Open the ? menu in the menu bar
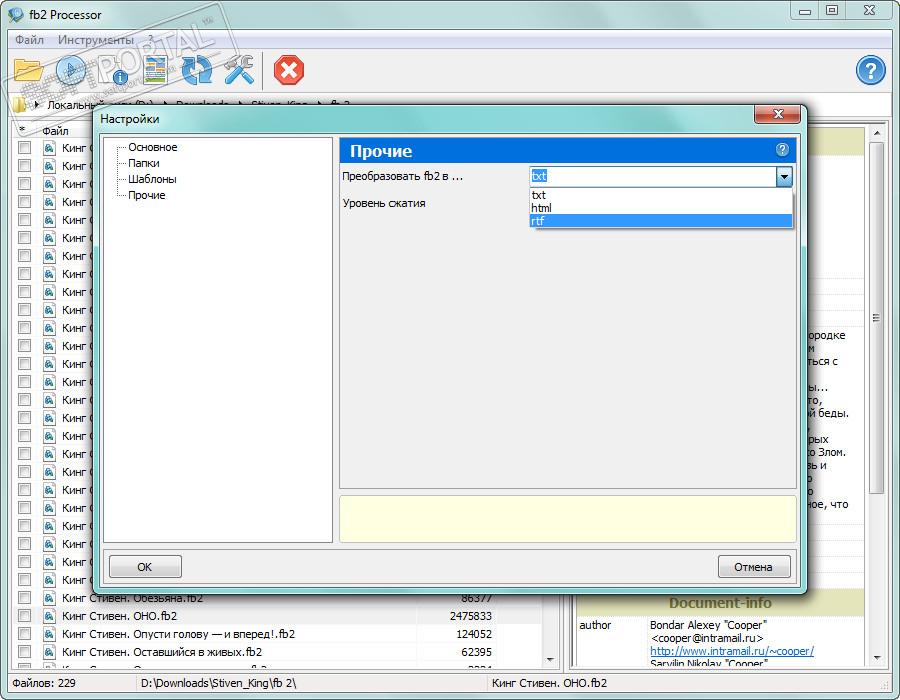Image resolution: width=900 pixels, height=700 pixels. pyautogui.click(x=151, y=40)
